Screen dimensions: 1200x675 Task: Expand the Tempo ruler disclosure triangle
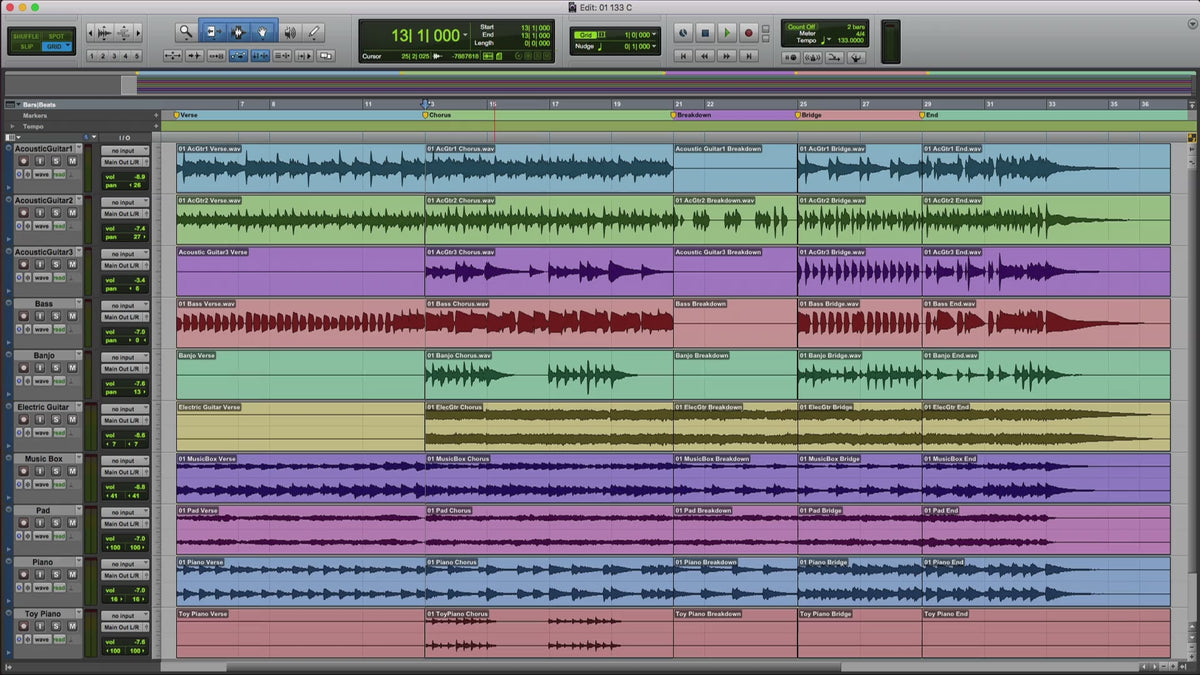(x=13, y=127)
